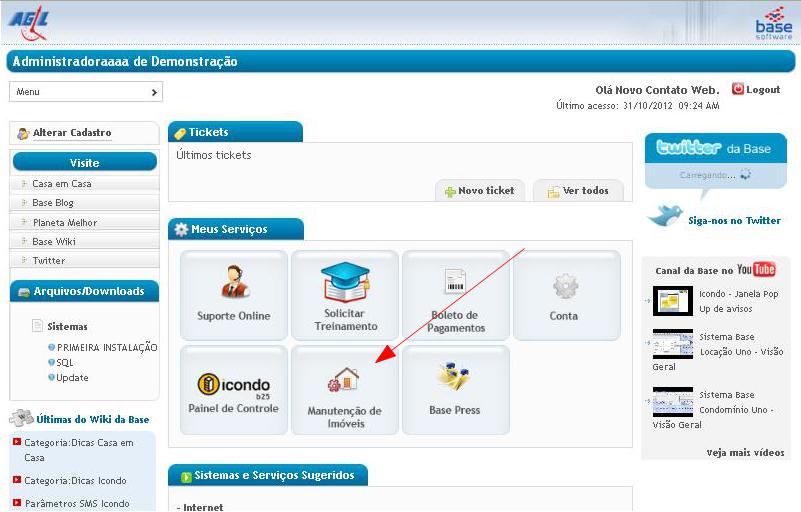This screenshot has width=801, height=512.
Task: Click Veja mais vídeos link
Action: (745, 453)
